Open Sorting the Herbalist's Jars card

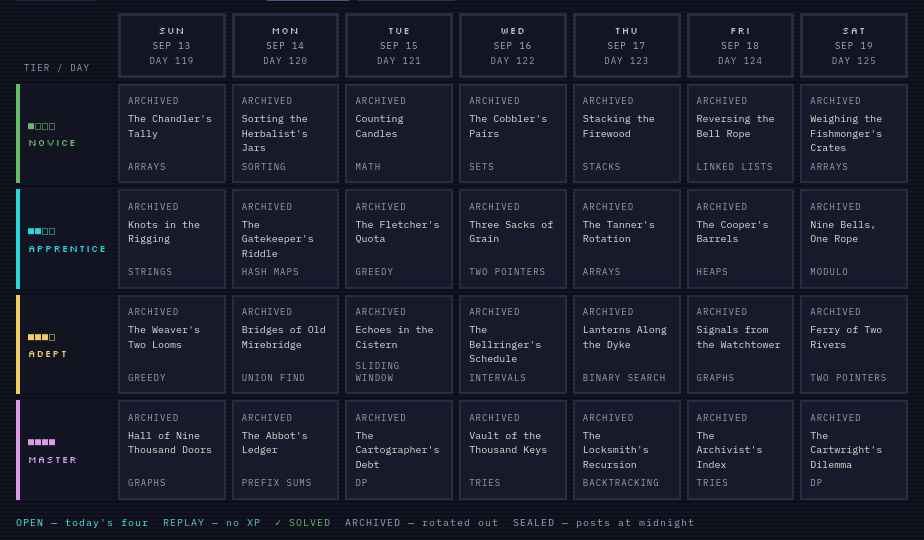(285, 133)
